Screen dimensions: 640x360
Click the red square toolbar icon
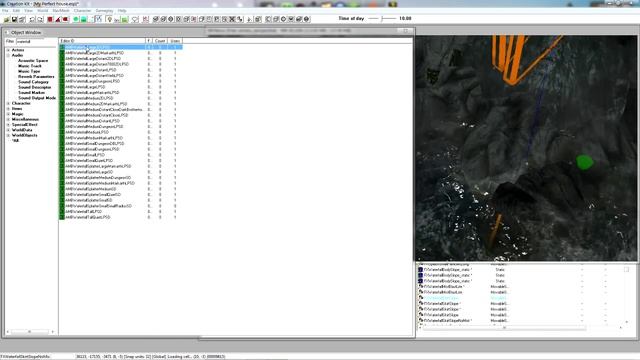tap(50, 19)
